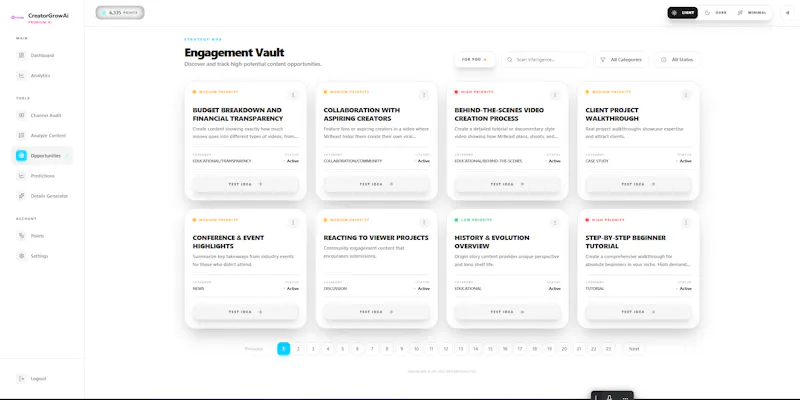Screen dimensions: 800x400
Task: Go to pagination page 23
Action: coord(608,349)
